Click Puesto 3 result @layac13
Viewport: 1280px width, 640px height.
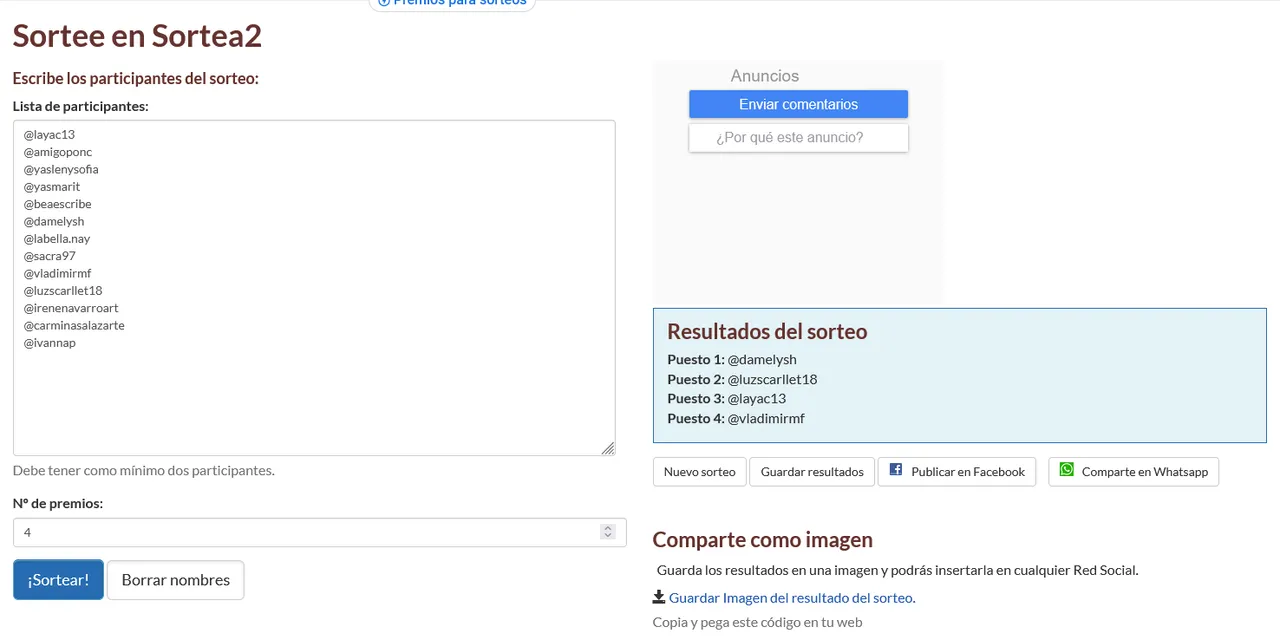[757, 399]
